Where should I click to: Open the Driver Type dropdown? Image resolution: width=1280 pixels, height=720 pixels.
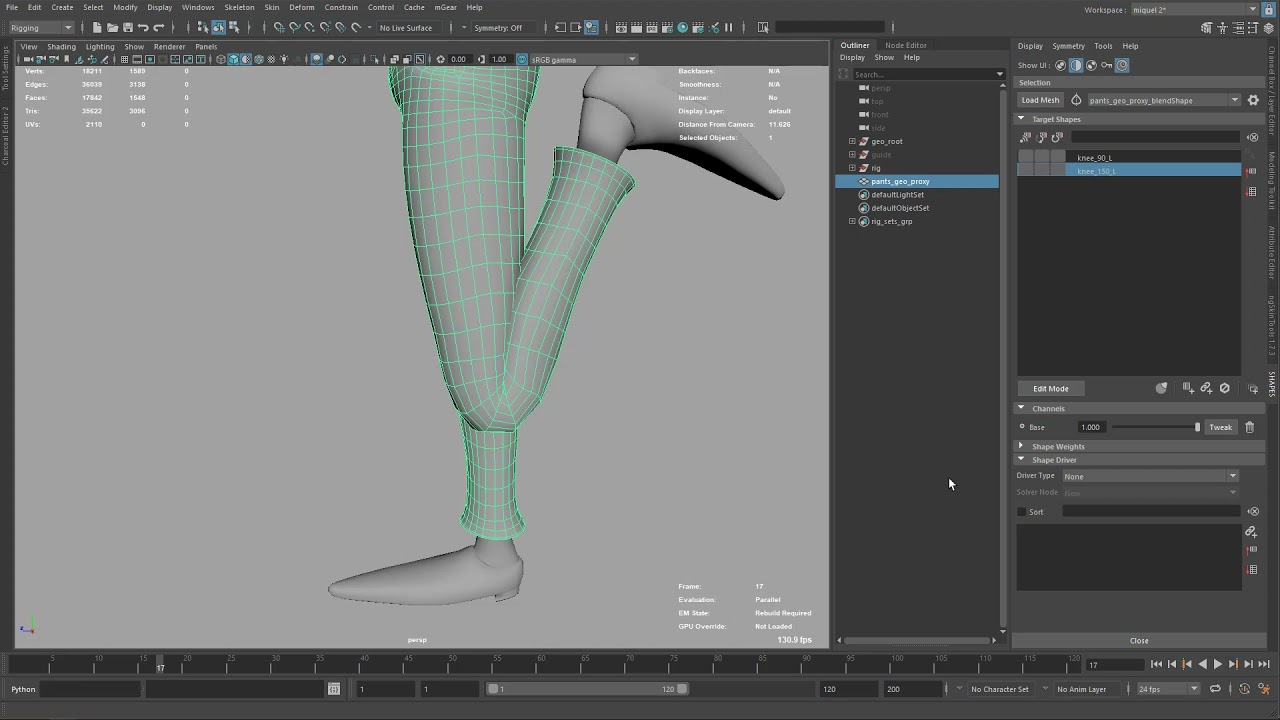click(1150, 476)
